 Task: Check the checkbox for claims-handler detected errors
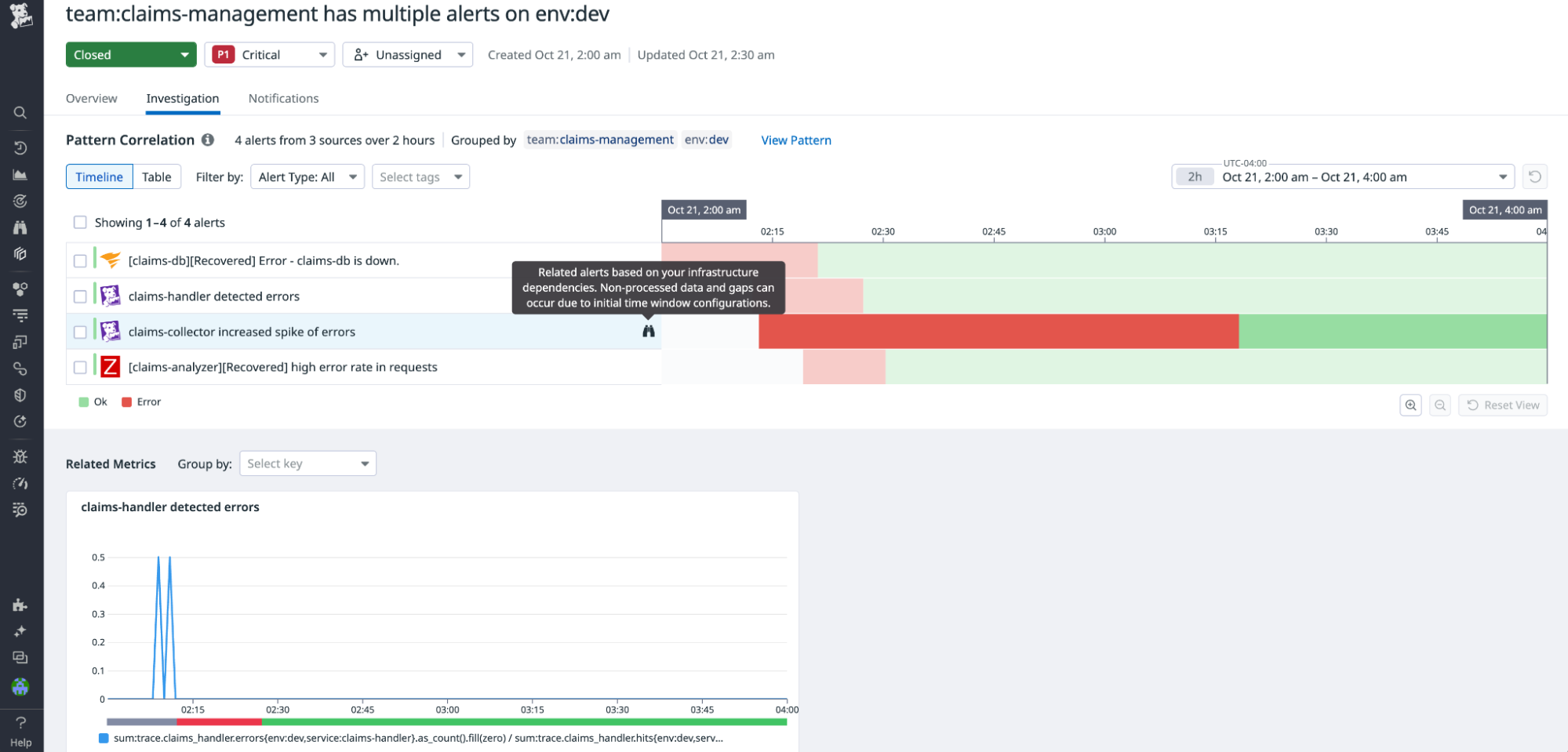coord(80,296)
